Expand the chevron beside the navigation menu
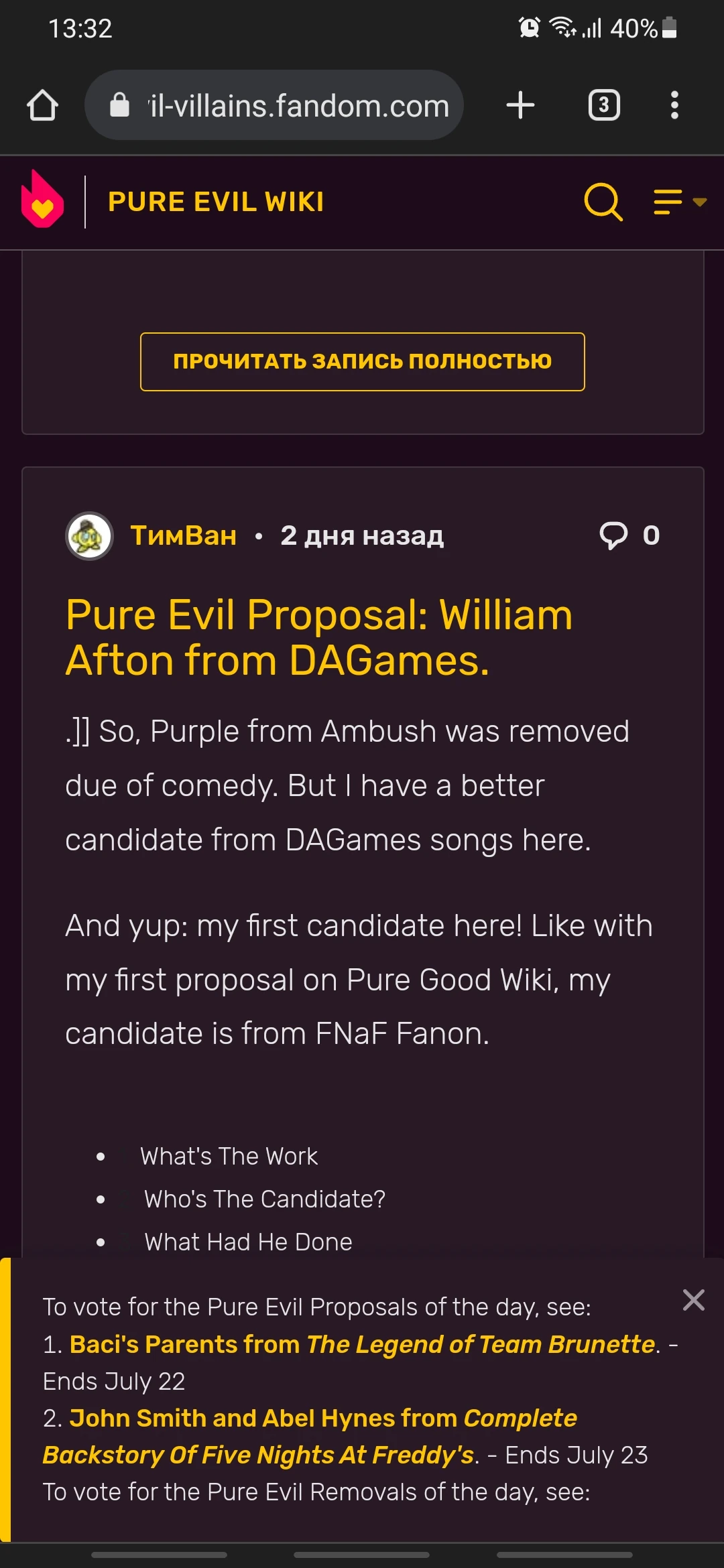 pyautogui.click(x=699, y=202)
